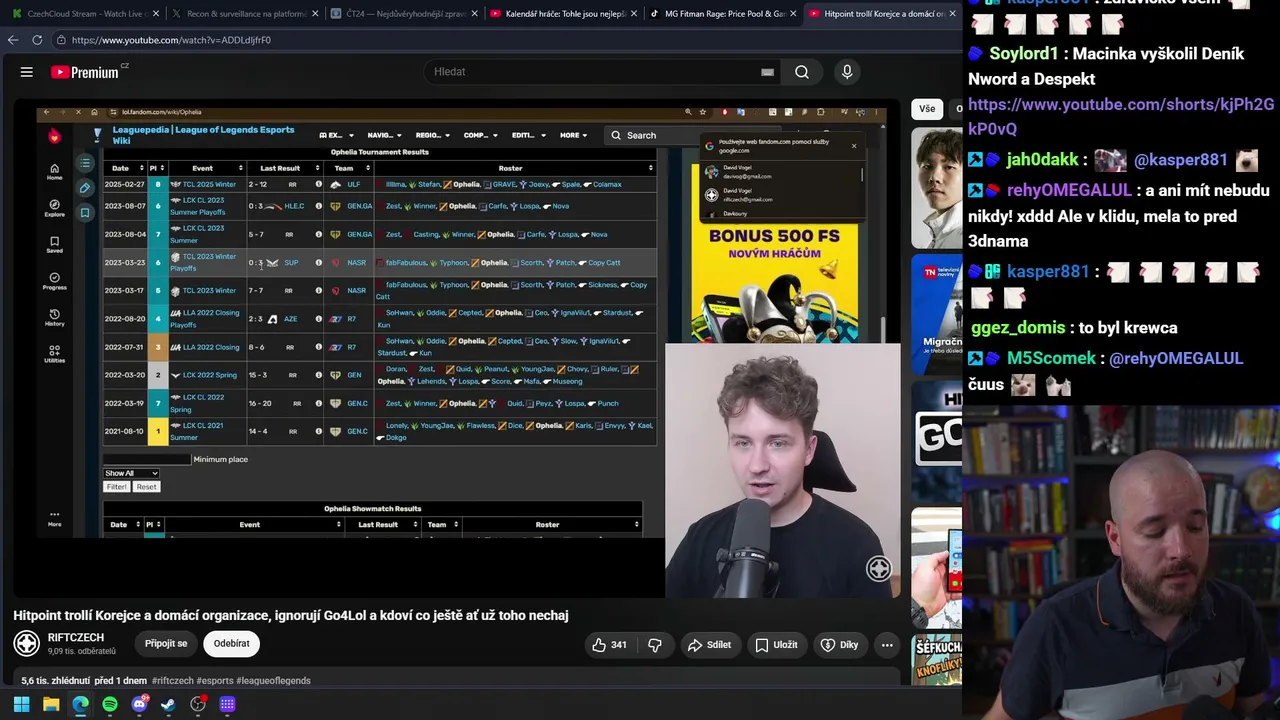Open Discord from the taskbar
The height and width of the screenshot is (720, 1280).
point(139,704)
